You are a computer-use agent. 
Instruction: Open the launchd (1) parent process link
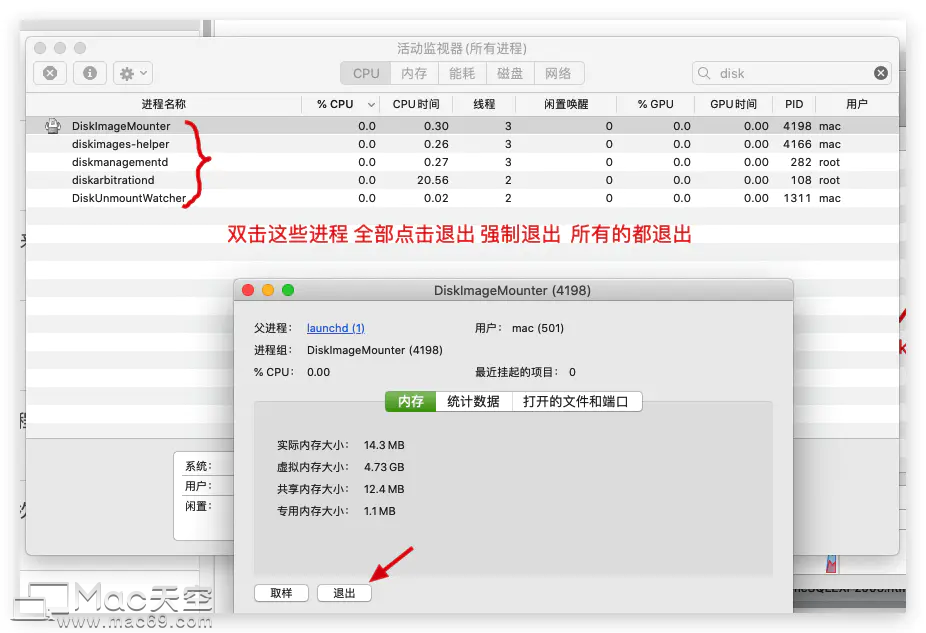coord(335,328)
